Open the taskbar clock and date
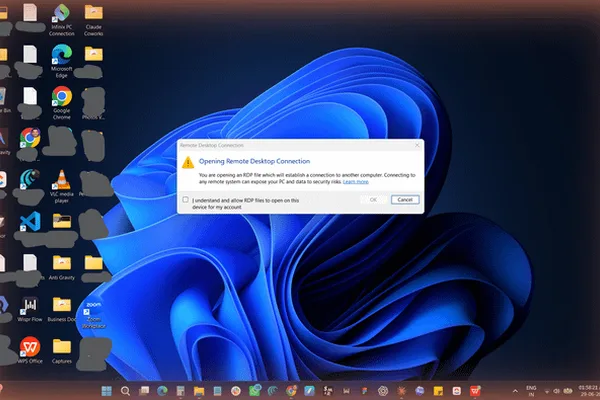This screenshot has height=400, width=600. (589, 391)
